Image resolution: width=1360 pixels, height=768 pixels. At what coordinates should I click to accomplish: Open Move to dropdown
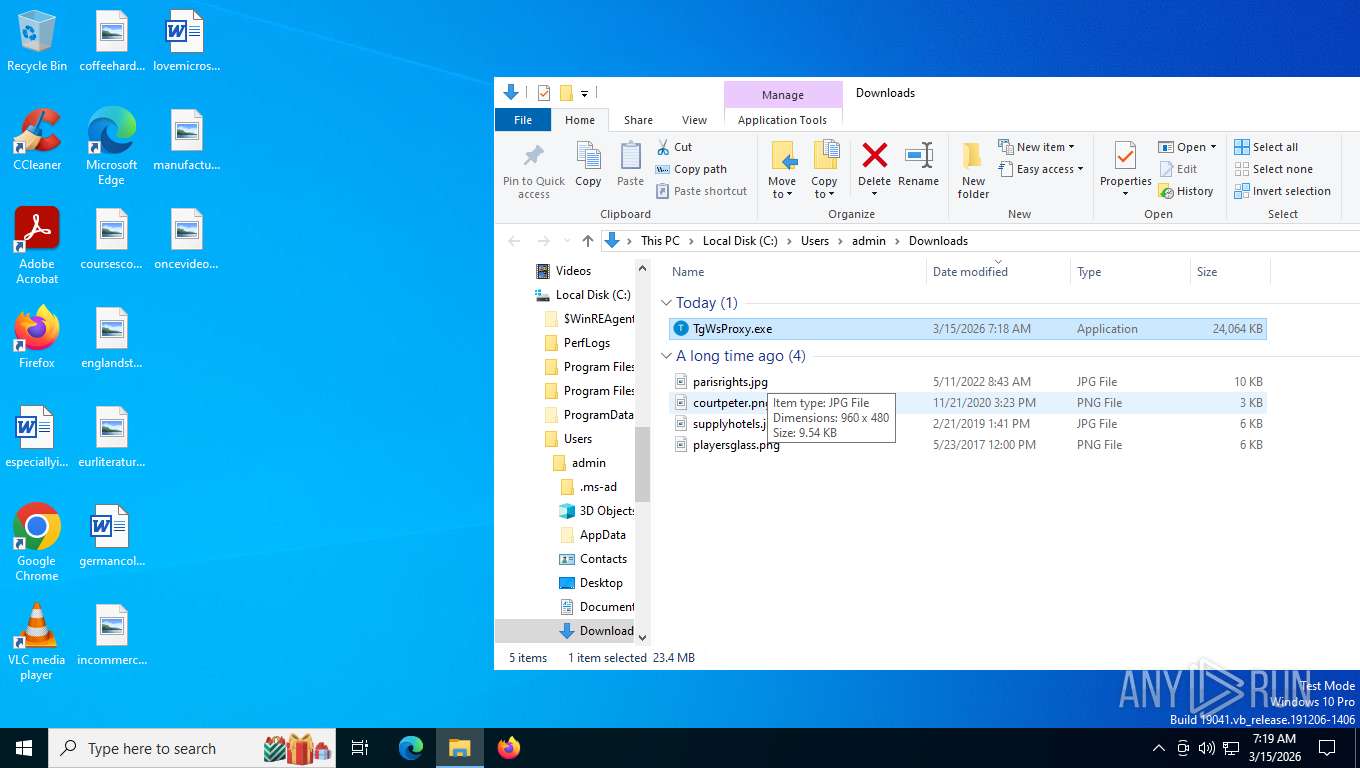pyautogui.click(x=782, y=169)
